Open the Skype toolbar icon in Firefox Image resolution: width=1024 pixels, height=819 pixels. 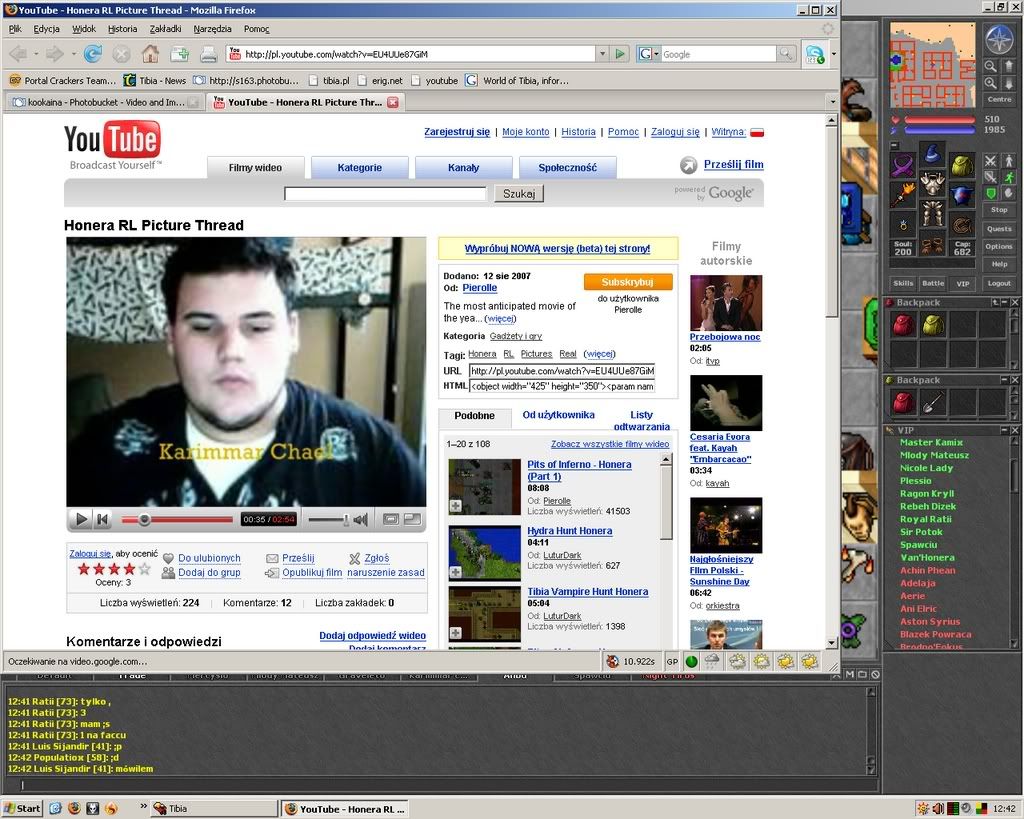815,54
